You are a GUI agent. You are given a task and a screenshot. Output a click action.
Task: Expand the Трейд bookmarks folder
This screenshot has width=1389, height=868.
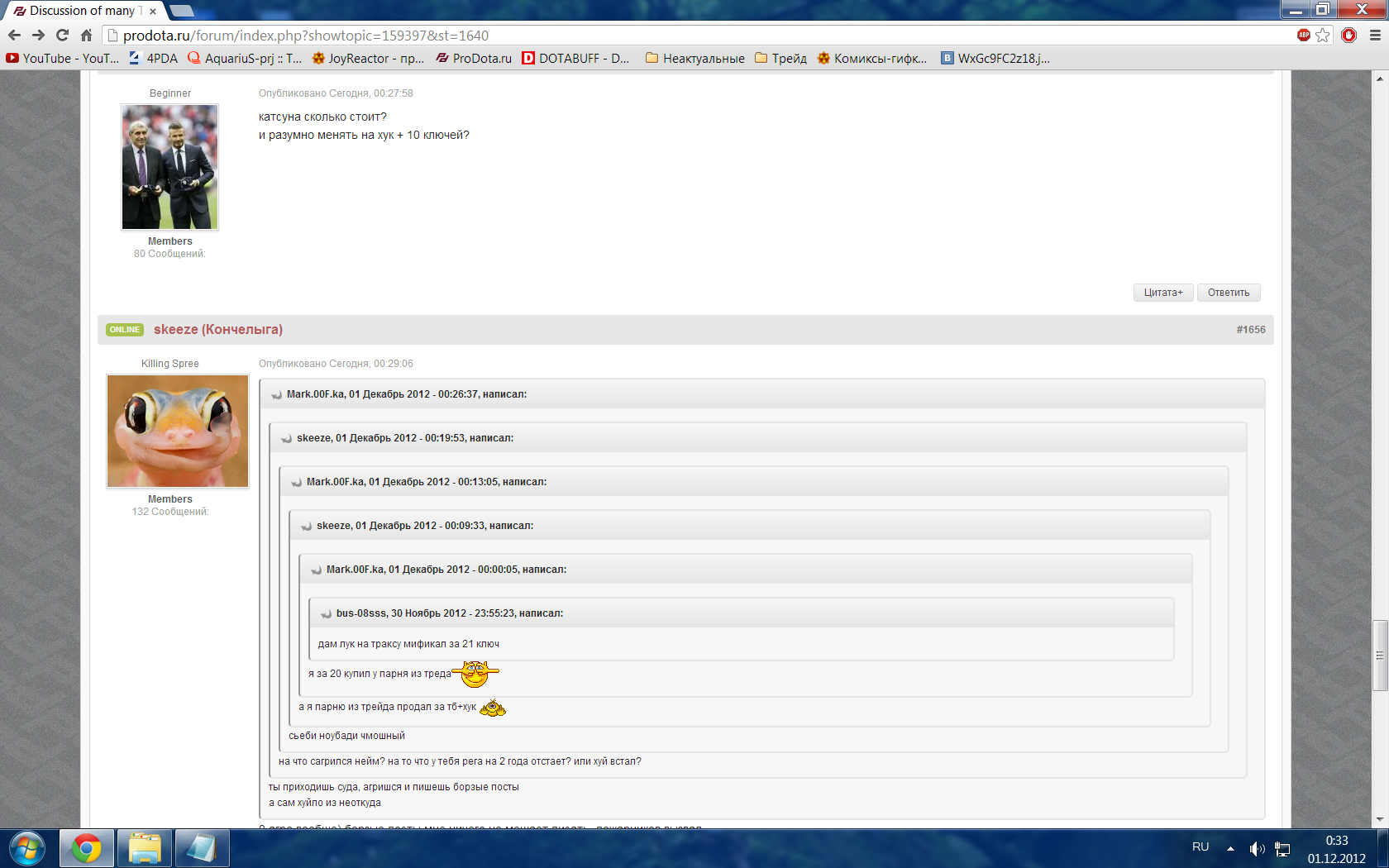(780, 59)
